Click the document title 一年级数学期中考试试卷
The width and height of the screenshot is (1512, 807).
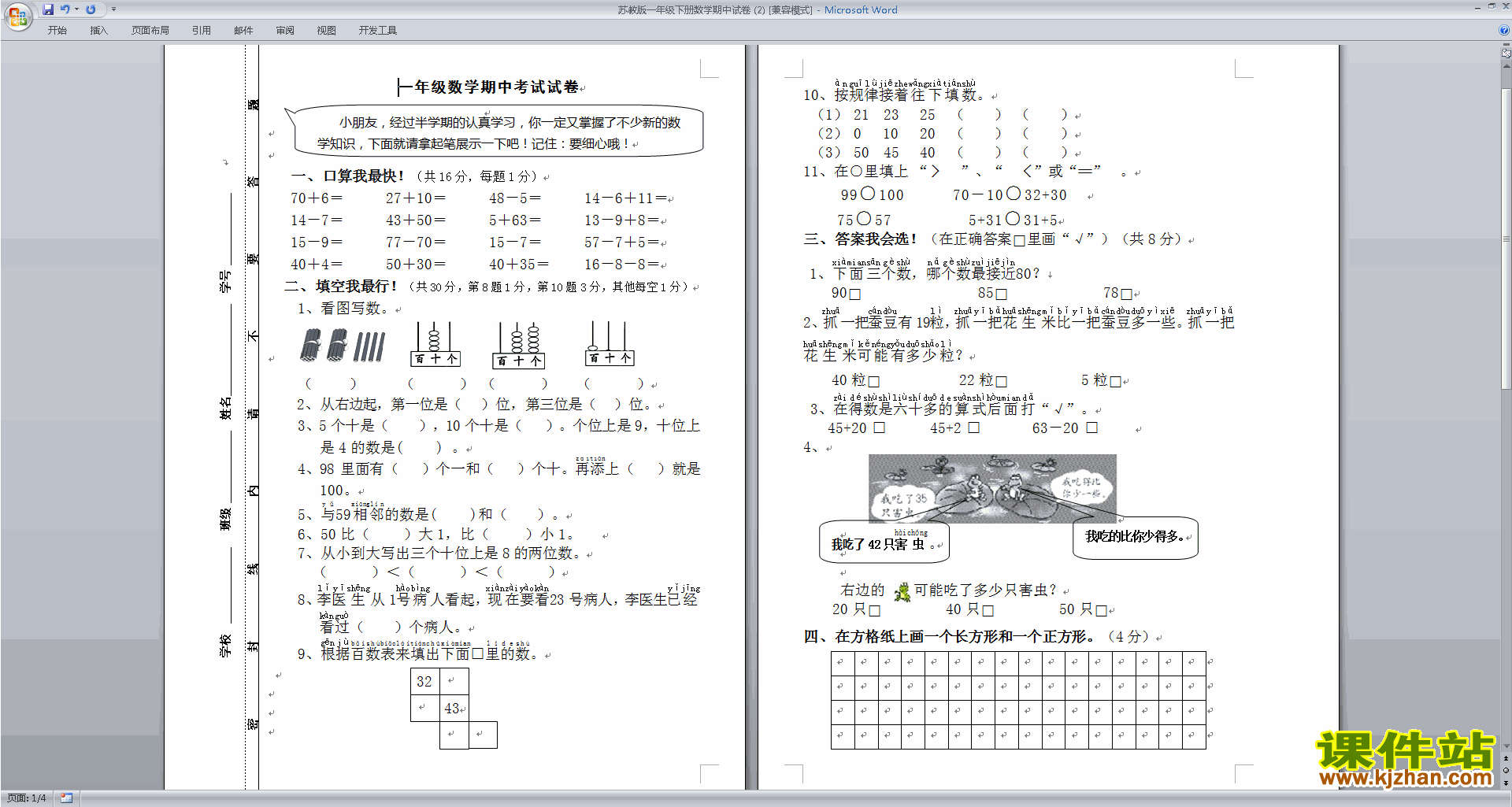pyautogui.click(x=488, y=87)
